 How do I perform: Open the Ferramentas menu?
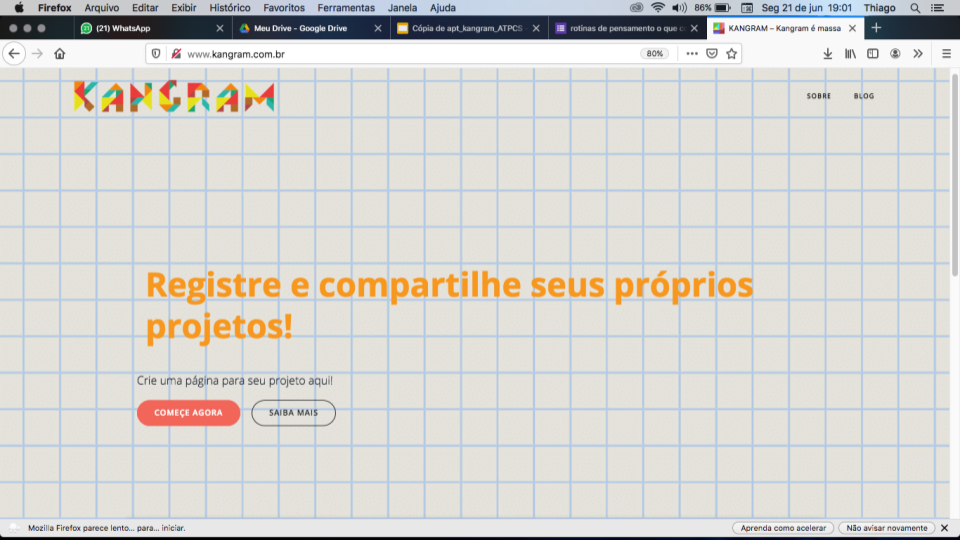coord(346,8)
